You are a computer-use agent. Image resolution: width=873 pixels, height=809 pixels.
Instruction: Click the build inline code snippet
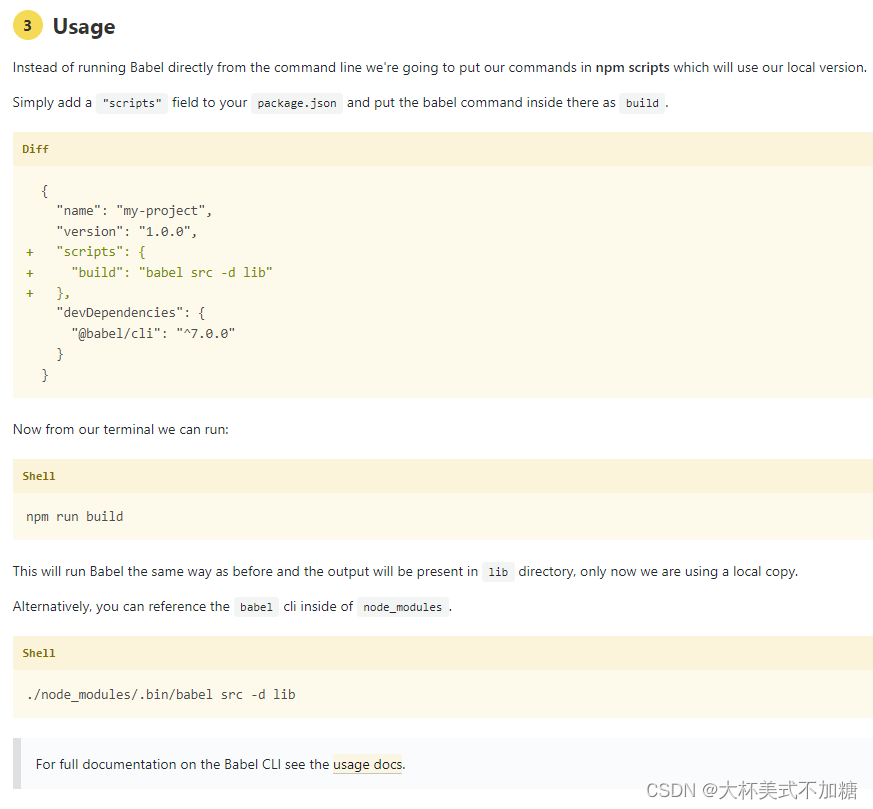coord(642,103)
